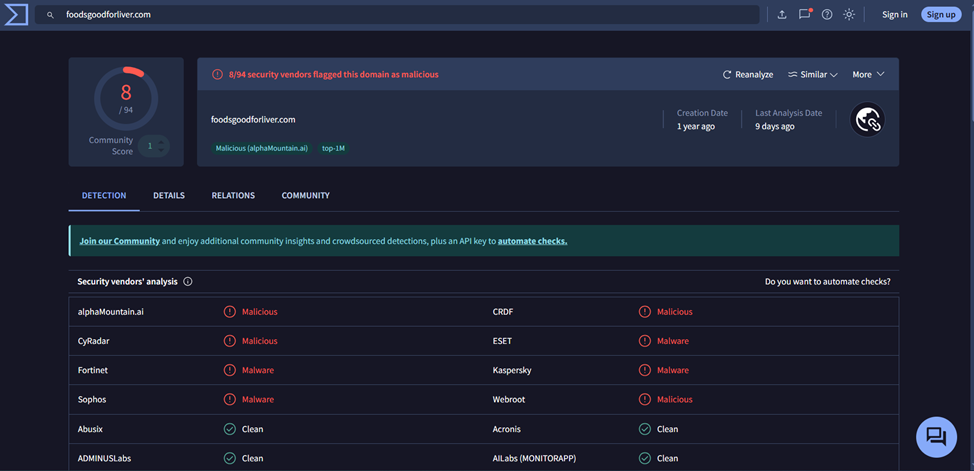974x471 pixels.
Task: Click the Sophos vendor name
Action: [92, 400]
